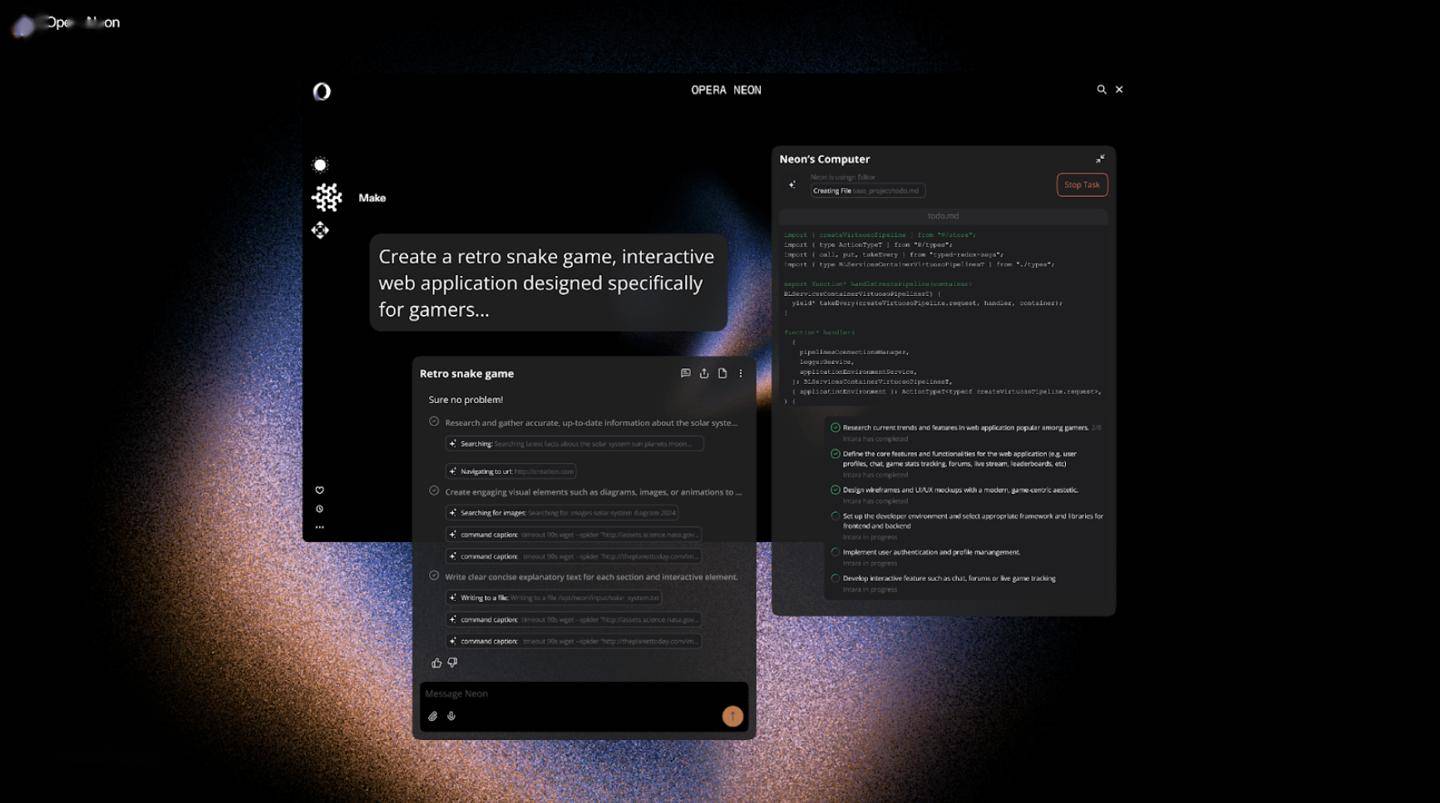Open the 'Searching for images' step chip
Viewport: 1440px width, 803px height.
(562, 513)
